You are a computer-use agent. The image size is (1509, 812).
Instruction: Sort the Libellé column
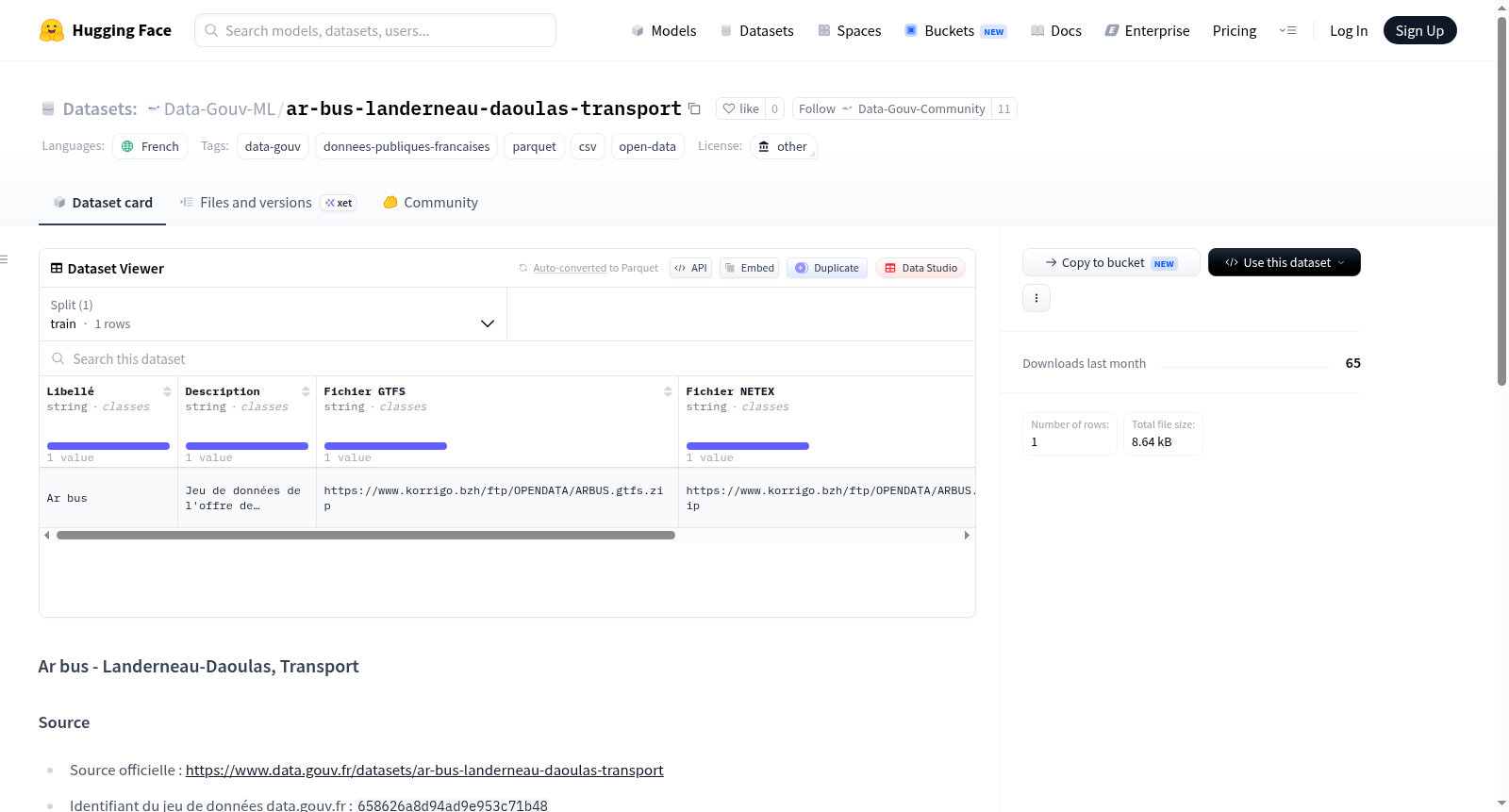point(167,391)
